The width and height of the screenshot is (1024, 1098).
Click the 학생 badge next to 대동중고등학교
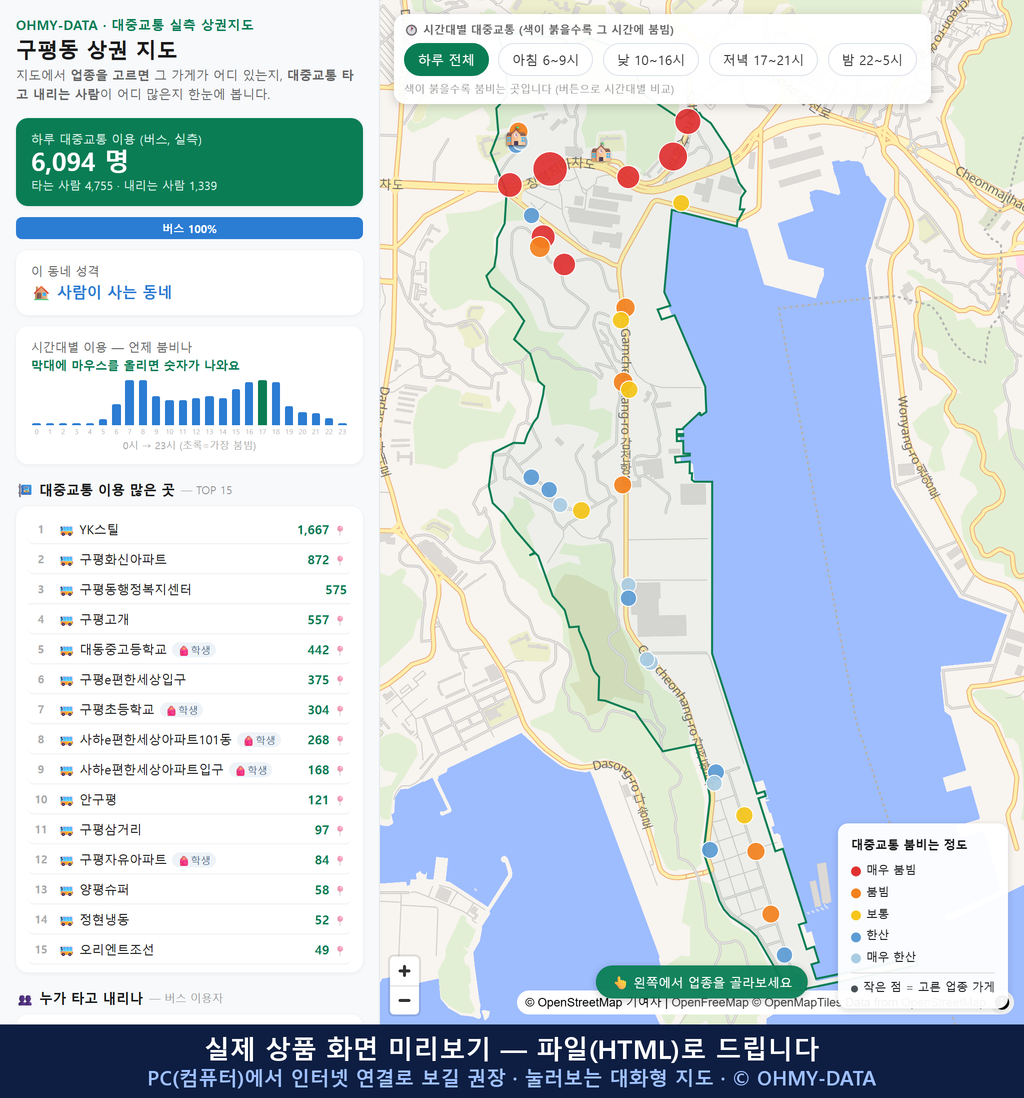(195, 650)
